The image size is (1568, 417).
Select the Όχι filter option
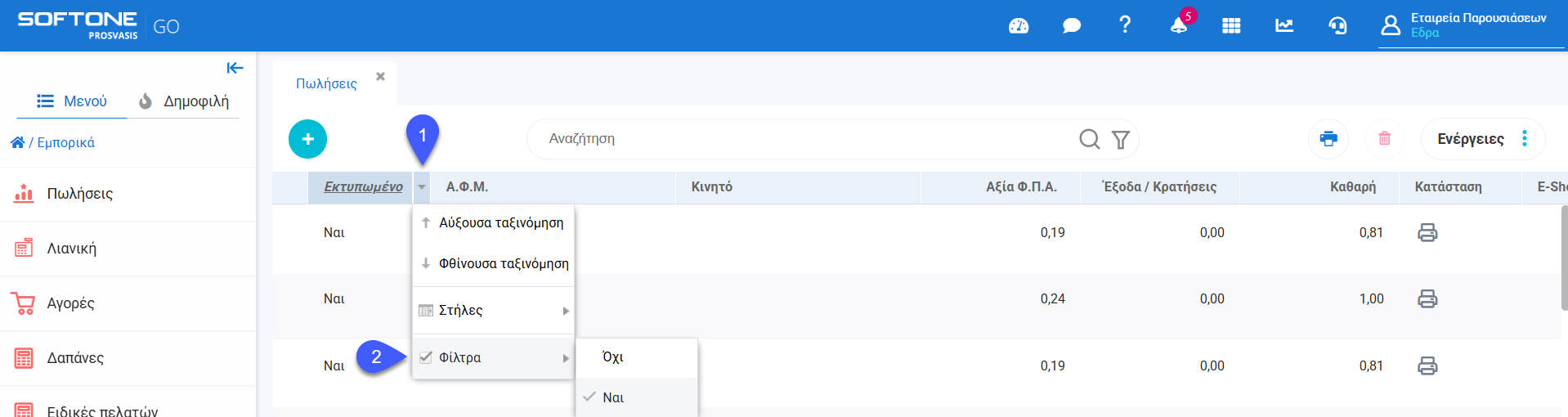[613, 357]
